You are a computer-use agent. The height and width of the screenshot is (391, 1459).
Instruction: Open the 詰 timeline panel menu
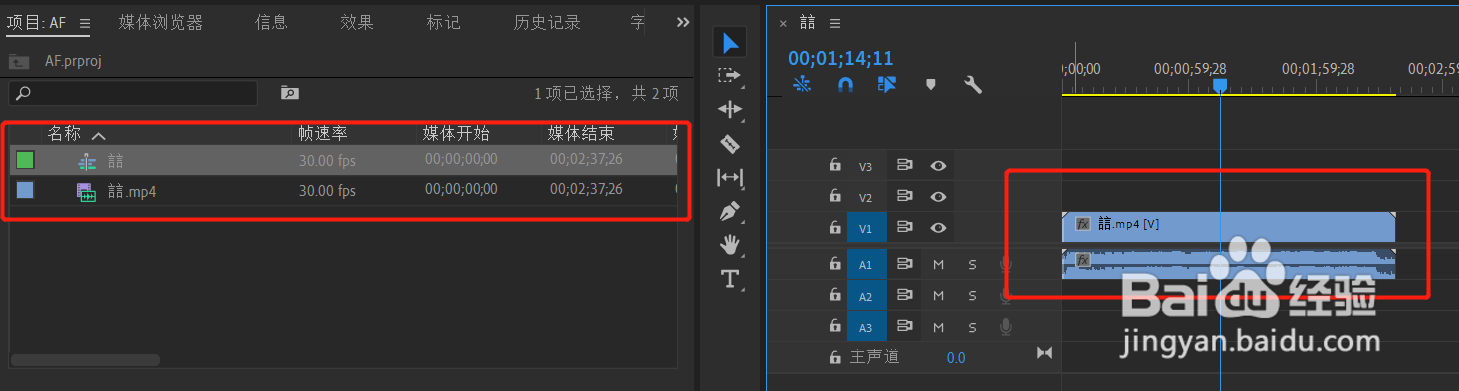click(835, 23)
